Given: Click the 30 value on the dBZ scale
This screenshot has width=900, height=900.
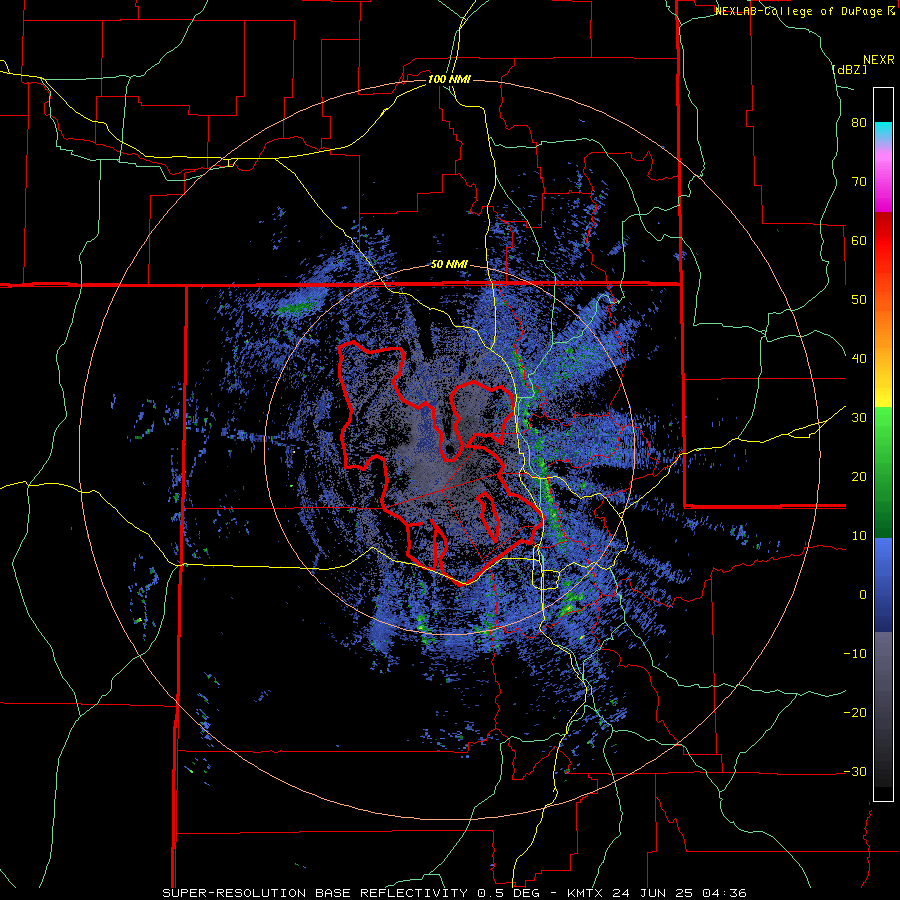Looking at the screenshot, I should (x=859, y=418).
